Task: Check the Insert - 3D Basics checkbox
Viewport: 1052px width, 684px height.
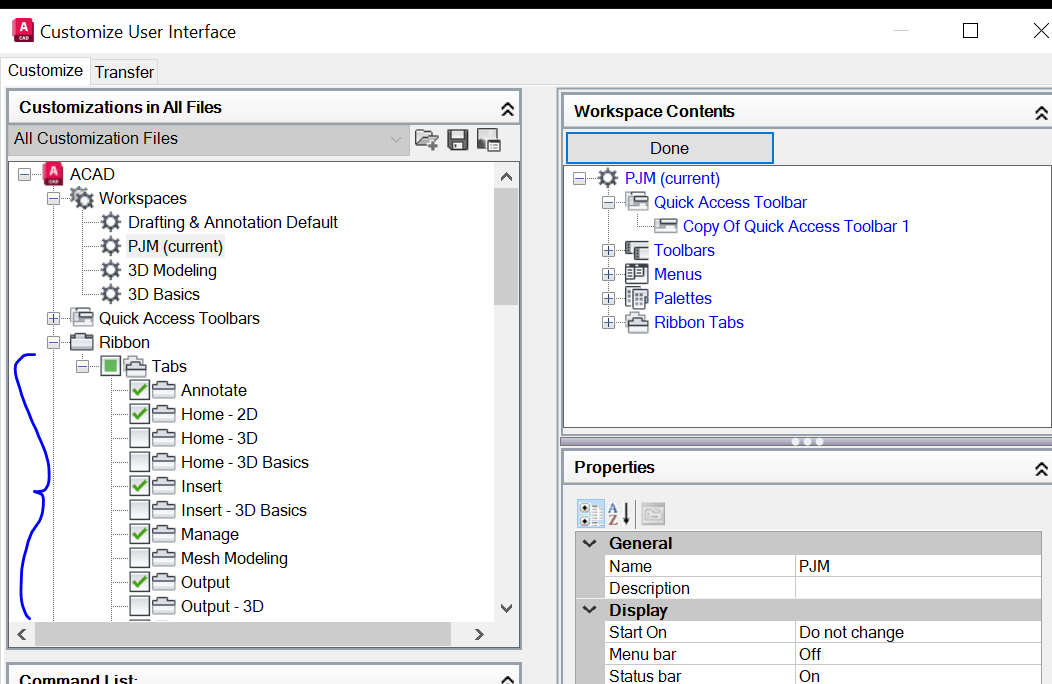Action: [140, 510]
